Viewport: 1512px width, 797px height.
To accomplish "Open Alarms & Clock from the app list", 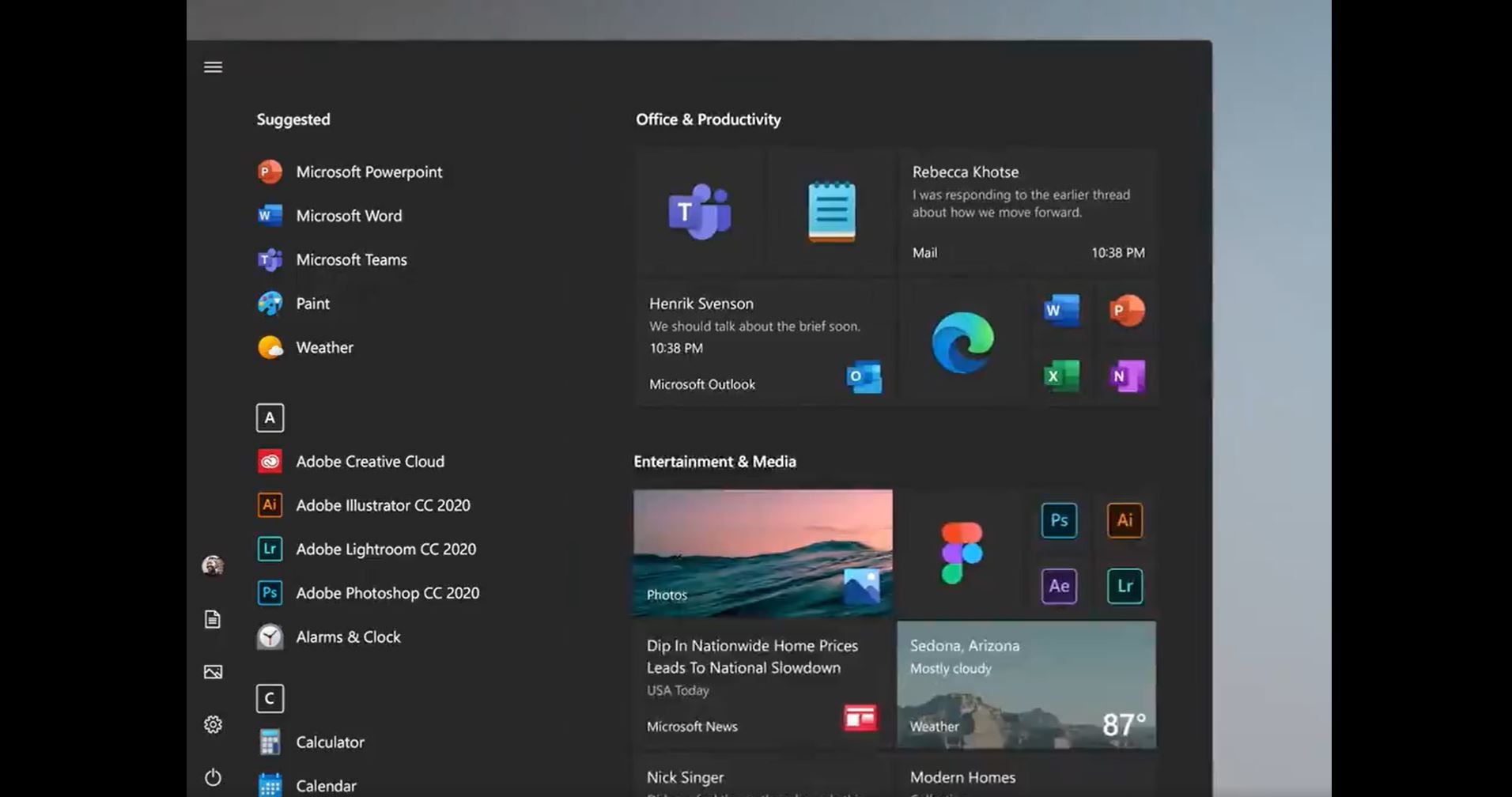I will pos(348,636).
